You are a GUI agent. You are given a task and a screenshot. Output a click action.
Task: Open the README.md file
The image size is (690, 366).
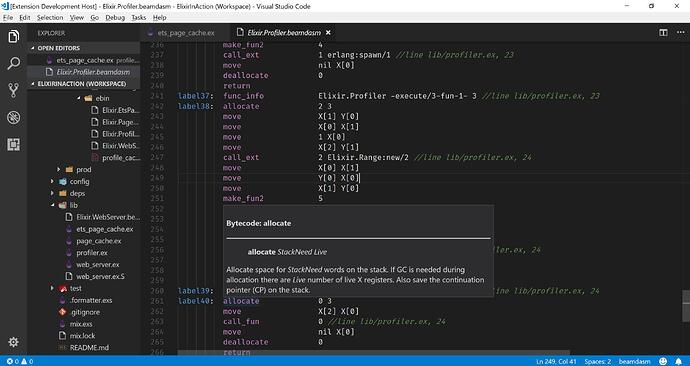pos(89,348)
